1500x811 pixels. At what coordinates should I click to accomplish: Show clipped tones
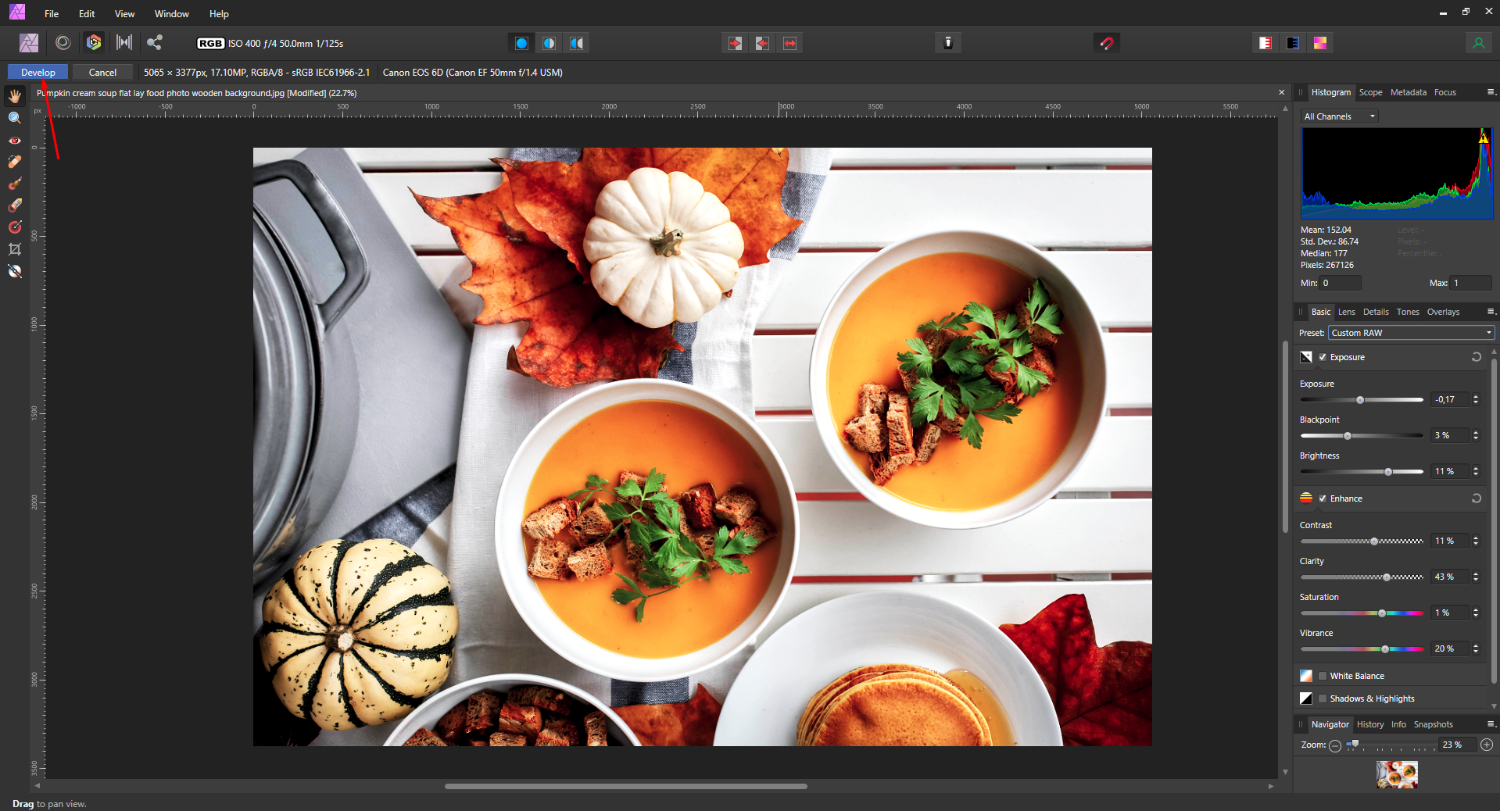click(x=1321, y=43)
